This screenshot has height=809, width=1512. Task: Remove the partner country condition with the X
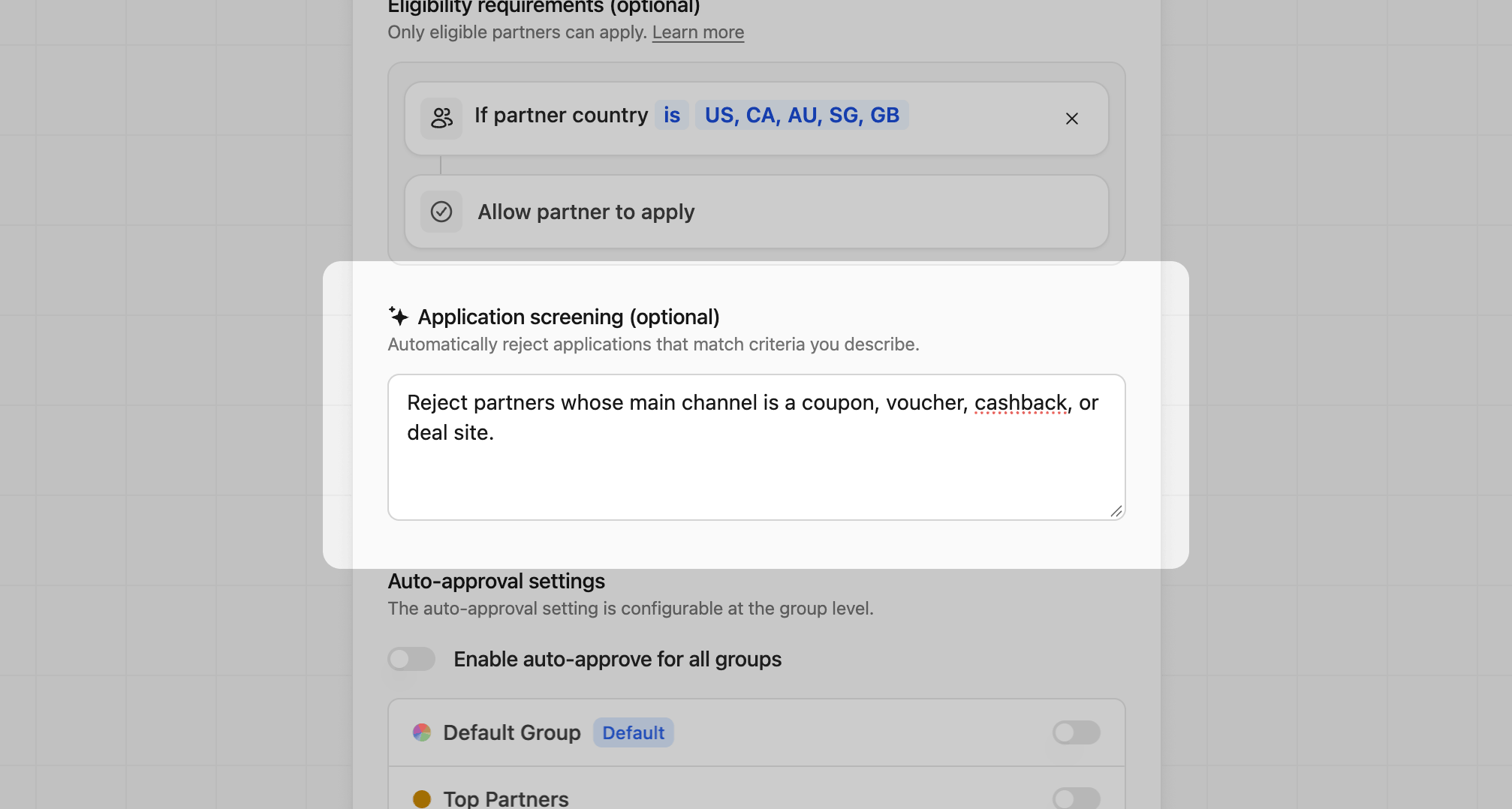point(1071,119)
